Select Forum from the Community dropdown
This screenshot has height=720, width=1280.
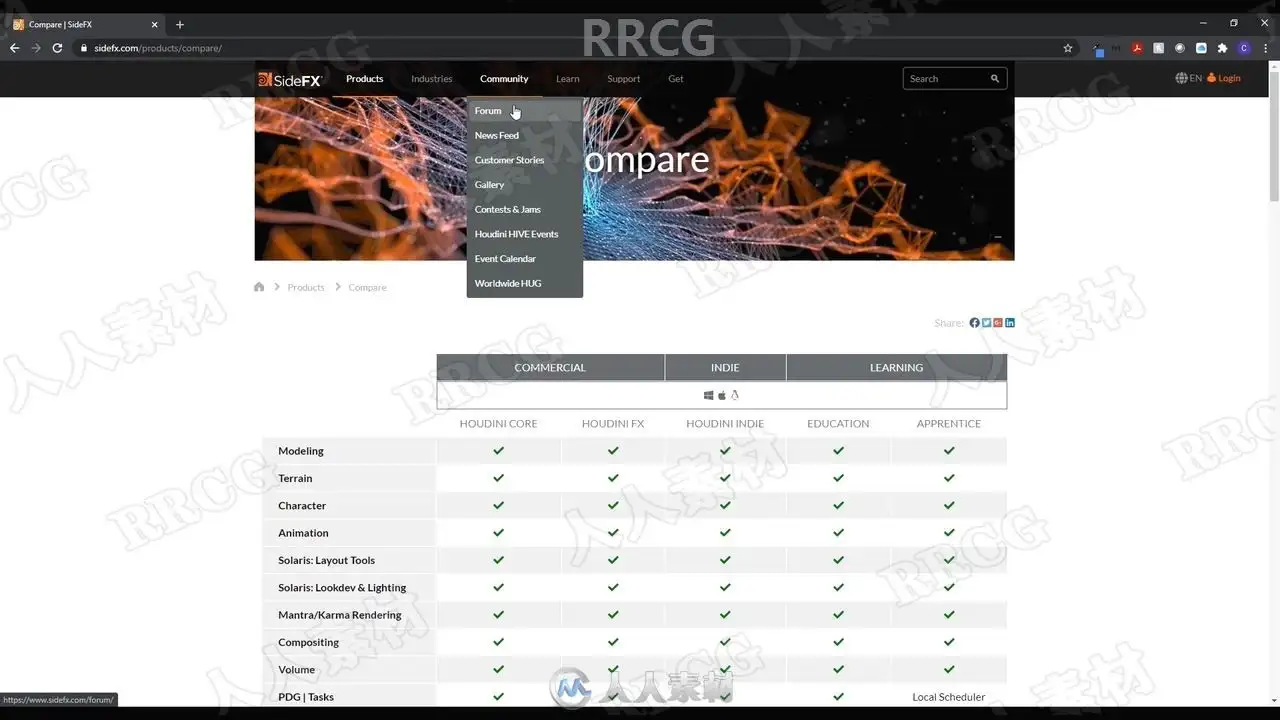click(x=525, y=111)
